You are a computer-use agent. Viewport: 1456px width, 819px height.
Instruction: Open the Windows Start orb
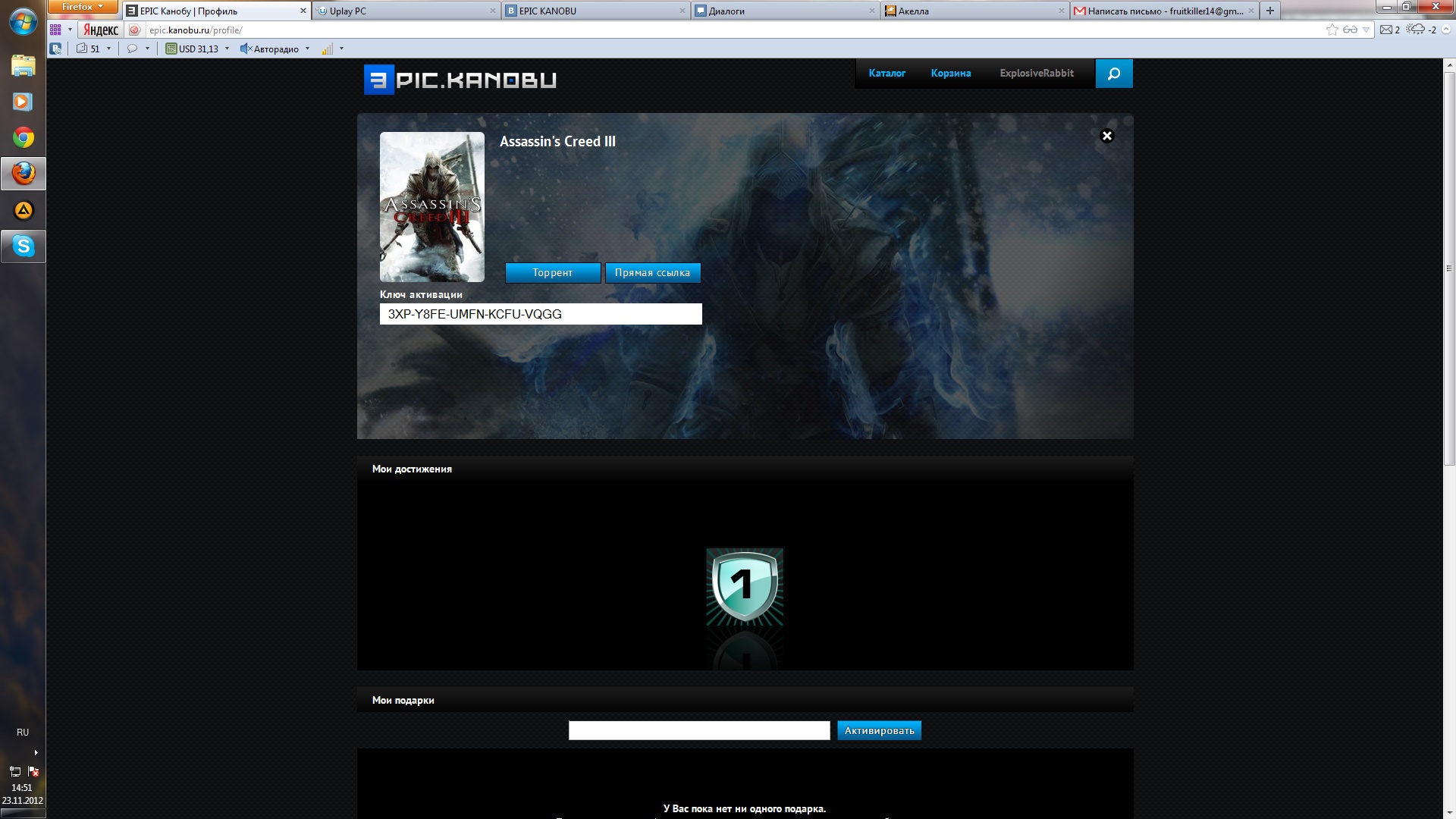(23, 21)
